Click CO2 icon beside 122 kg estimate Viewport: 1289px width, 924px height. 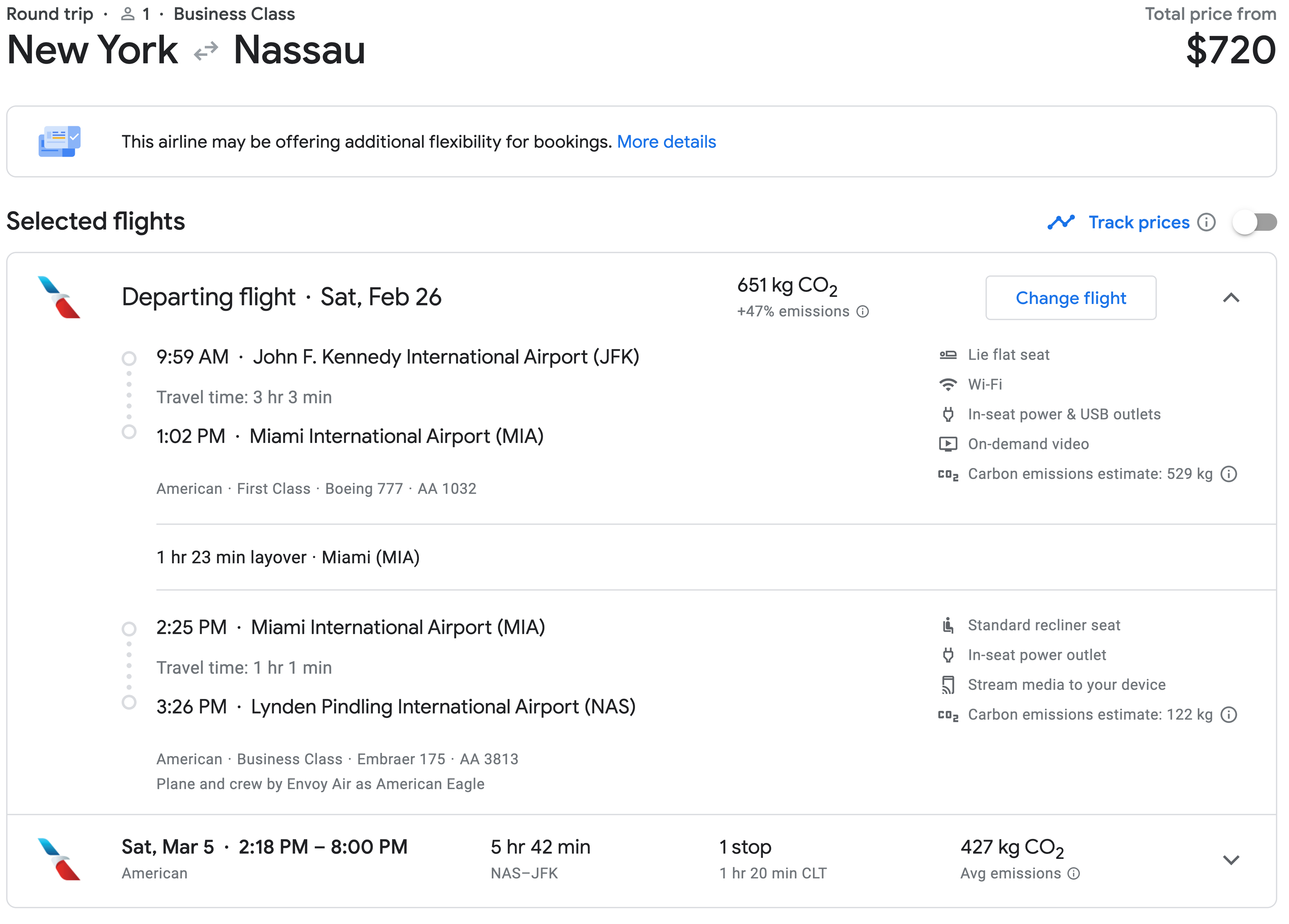pyautogui.click(x=948, y=716)
